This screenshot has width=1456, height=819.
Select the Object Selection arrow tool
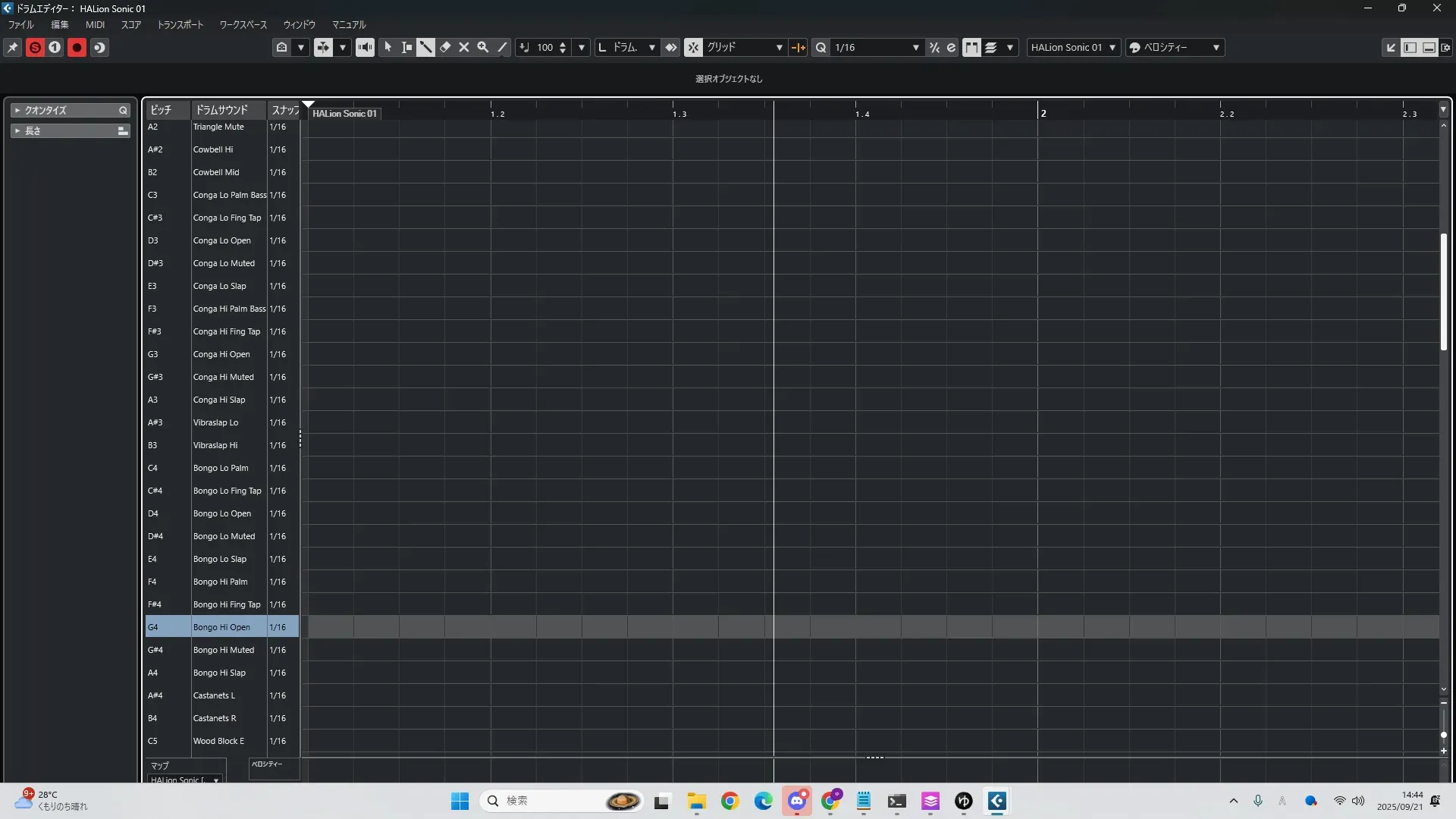(388, 47)
